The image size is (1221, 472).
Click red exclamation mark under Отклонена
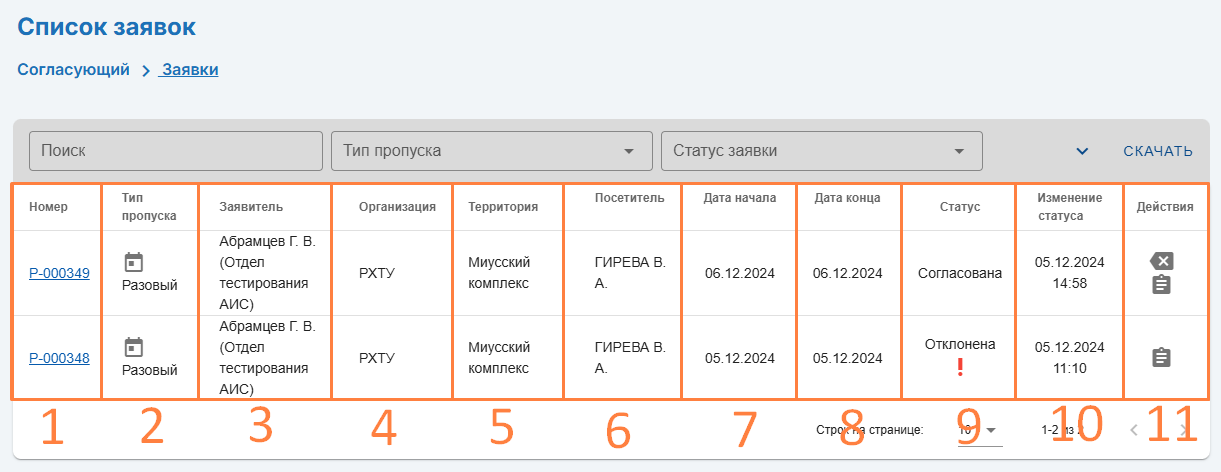[960, 368]
